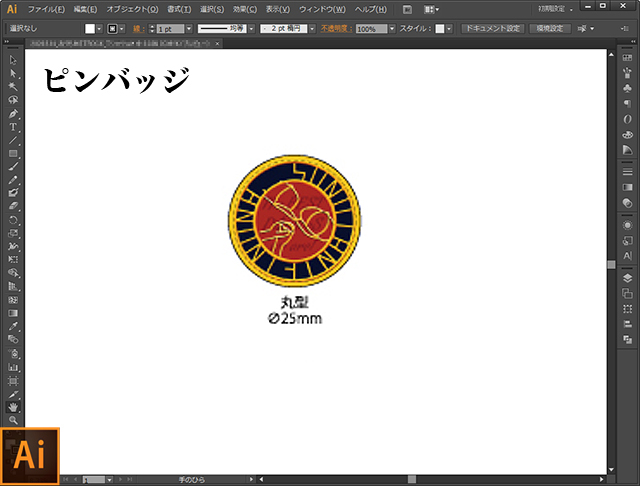The image size is (640, 486).
Task: Open the 均等 stroke profile dropdown
Action: point(251,29)
